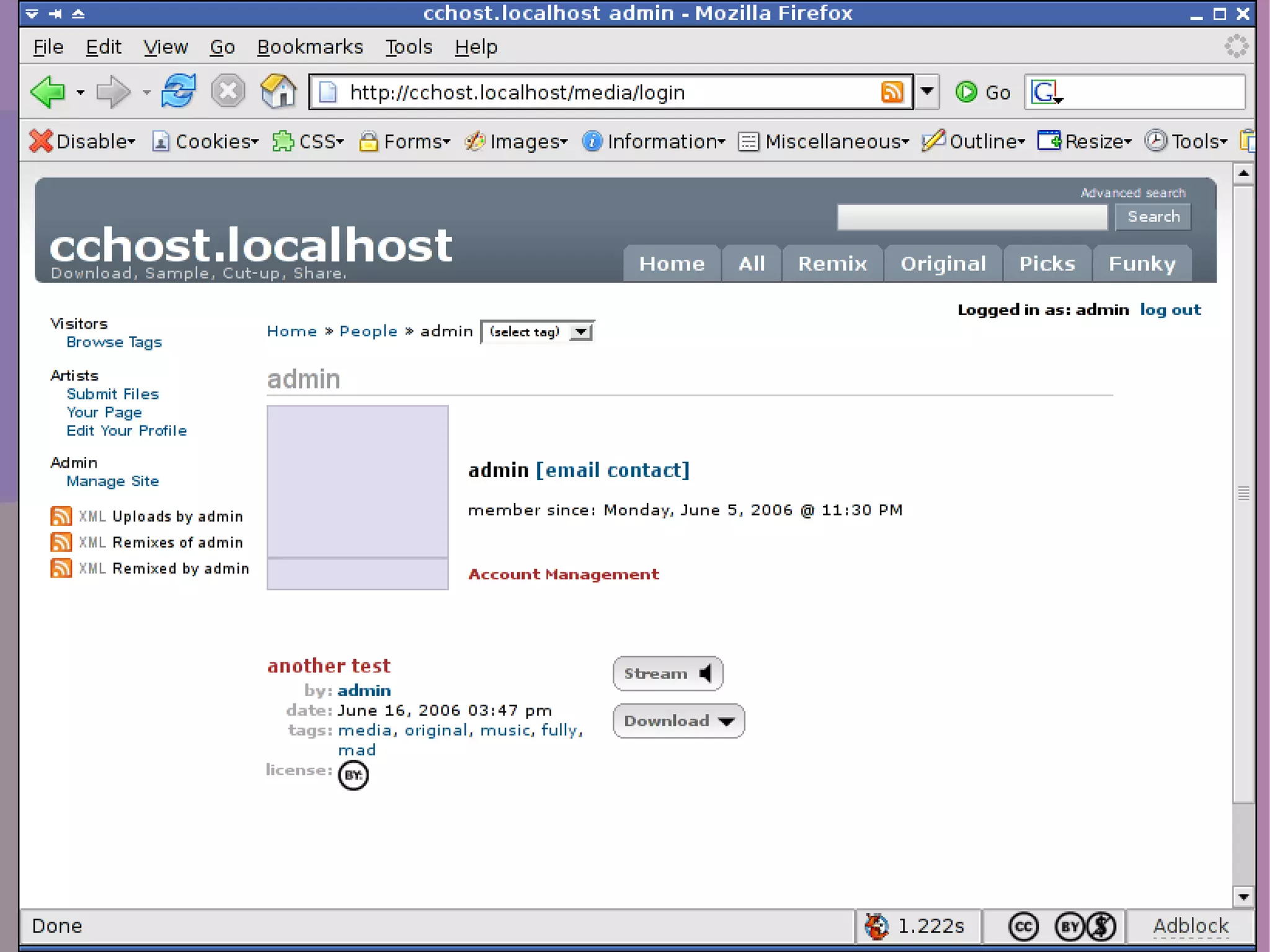Click the CC BY license icon
Image resolution: width=1270 pixels, height=952 pixels.
pos(353,775)
